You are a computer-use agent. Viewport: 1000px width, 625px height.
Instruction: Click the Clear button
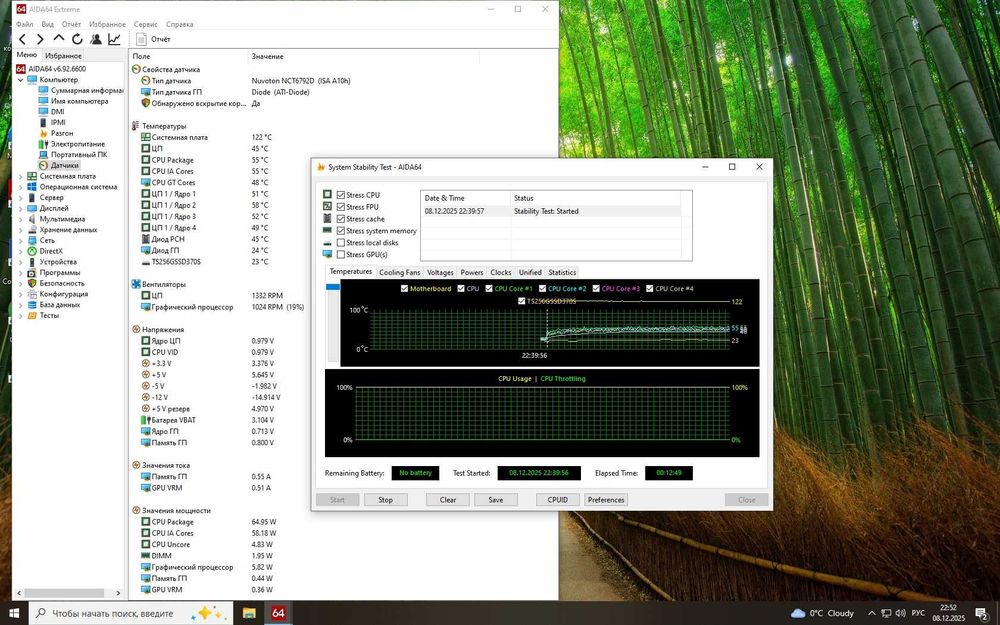(448, 500)
